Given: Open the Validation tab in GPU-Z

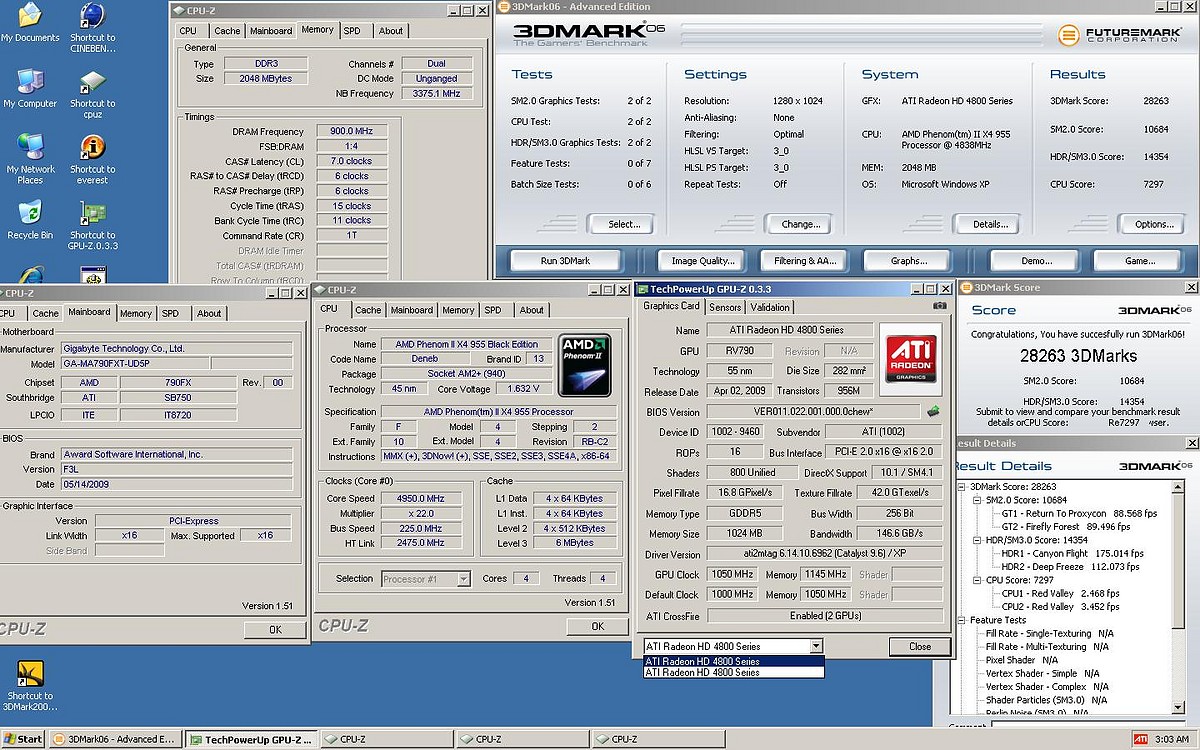Looking at the screenshot, I should point(769,307).
